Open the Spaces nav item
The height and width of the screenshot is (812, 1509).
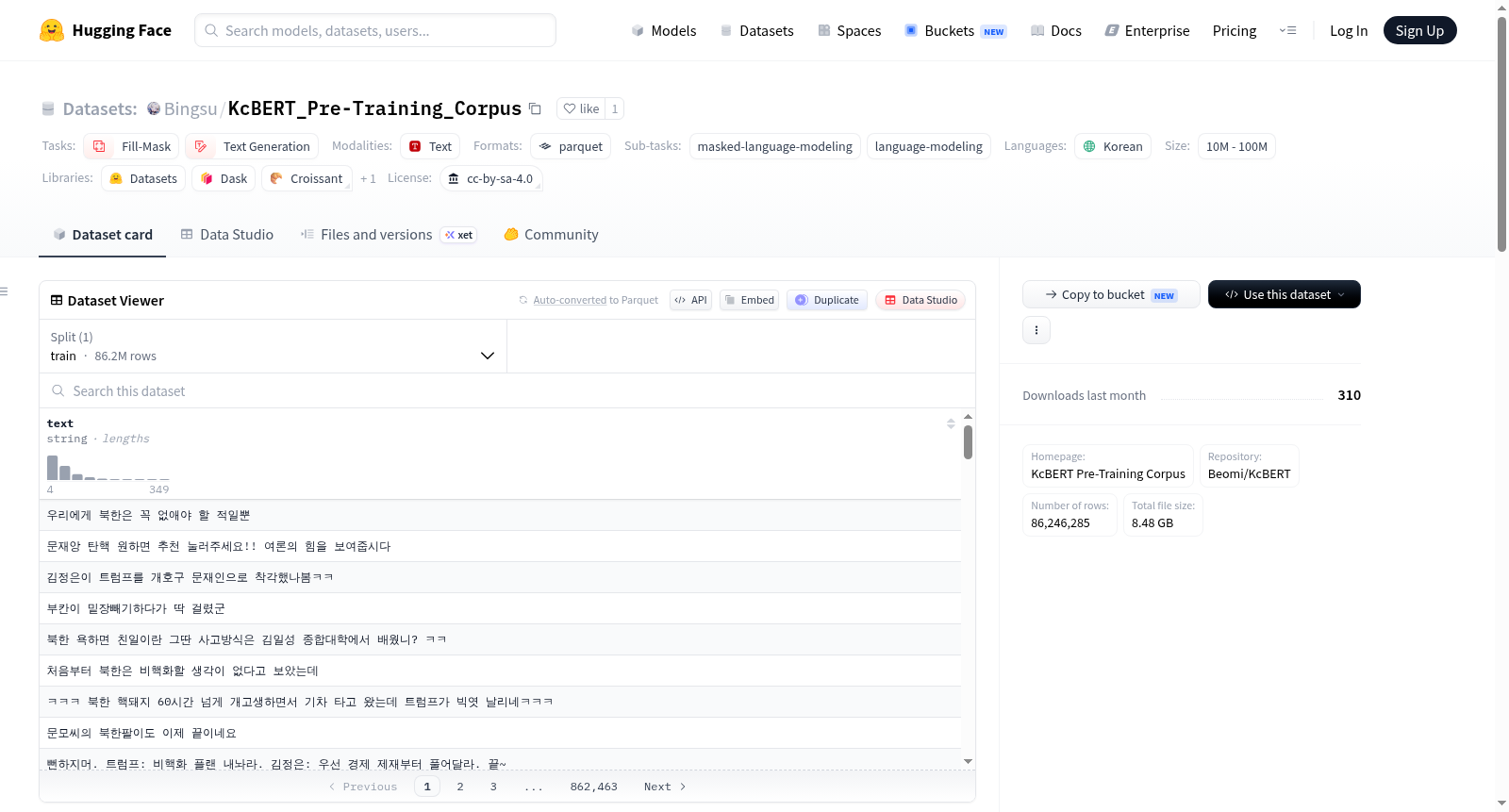(x=849, y=30)
